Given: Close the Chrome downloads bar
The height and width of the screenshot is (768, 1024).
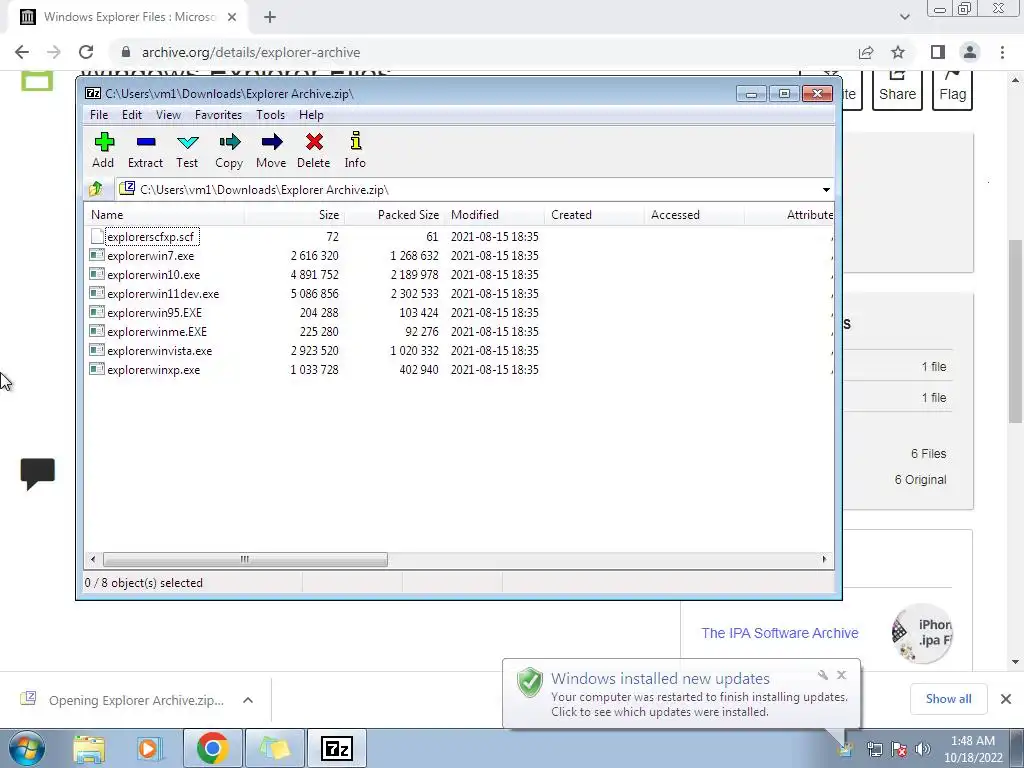Looking at the screenshot, I should pyautogui.click(x=1006, y=699).
